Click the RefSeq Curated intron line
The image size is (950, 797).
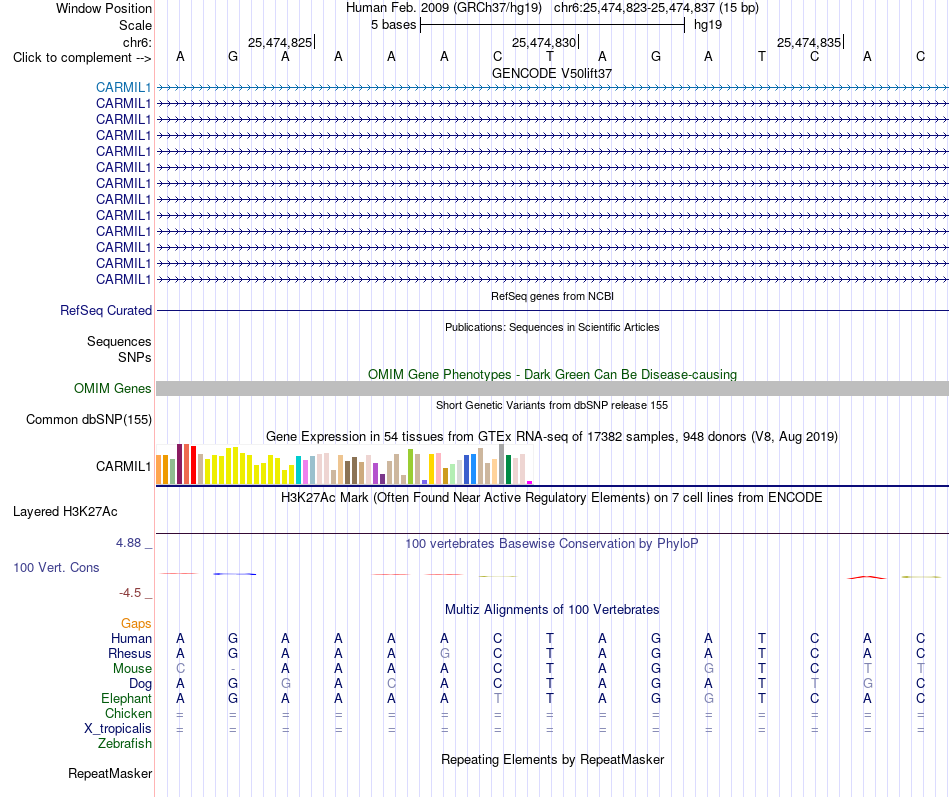tap(552, 310)
